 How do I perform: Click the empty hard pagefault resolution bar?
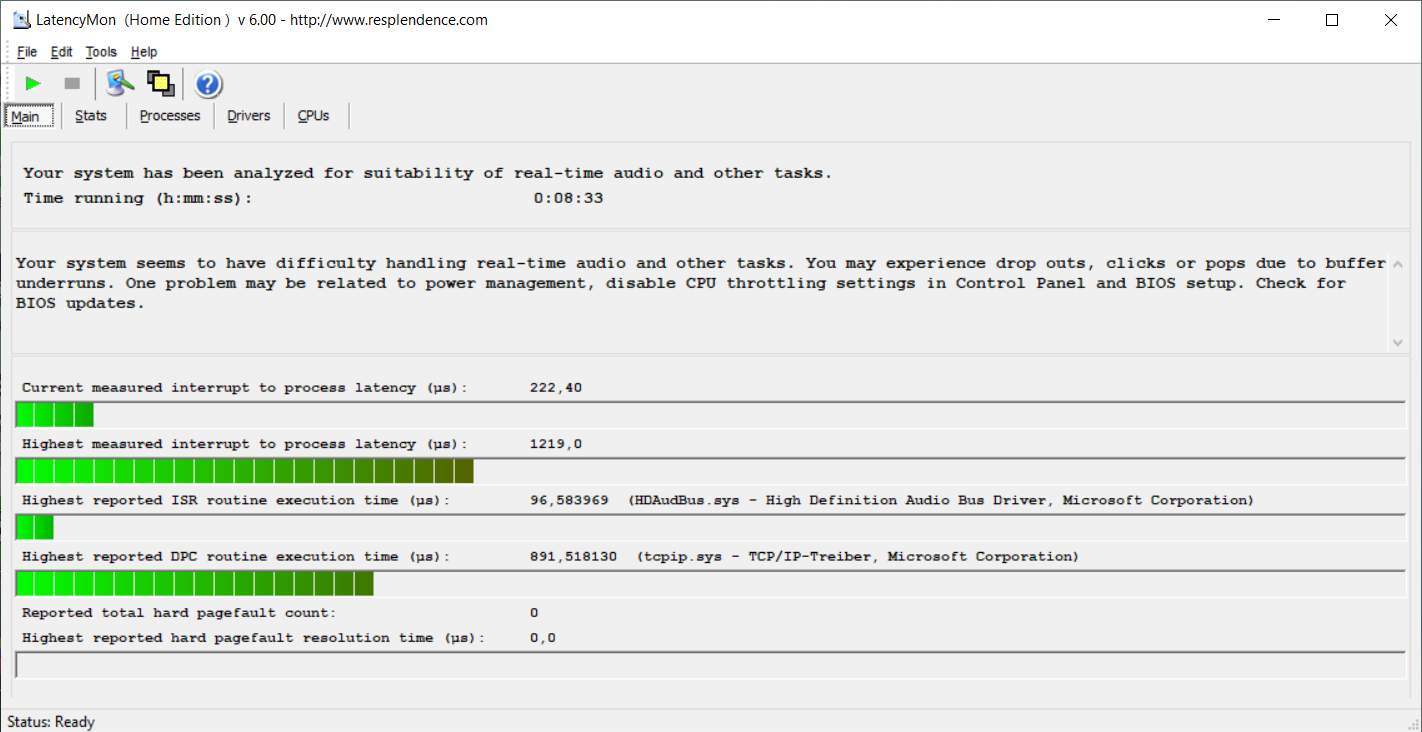[711, 665]
